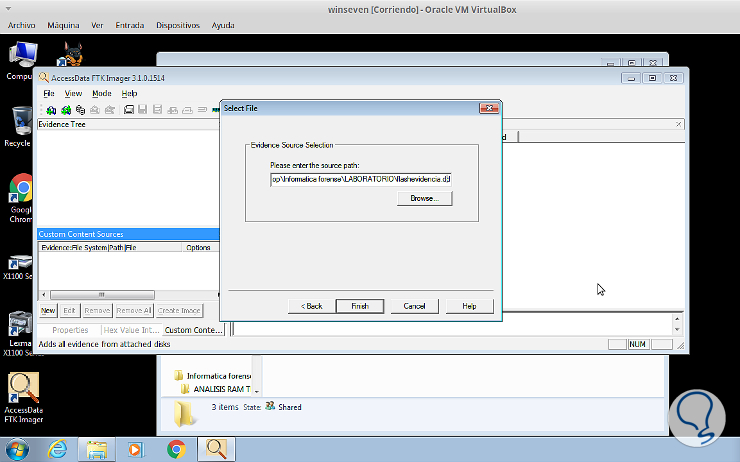The height and width of the screenshot is (462, 740).
Task: Click left arrow of Custom Content scrollbar
Action: (44, 294)
